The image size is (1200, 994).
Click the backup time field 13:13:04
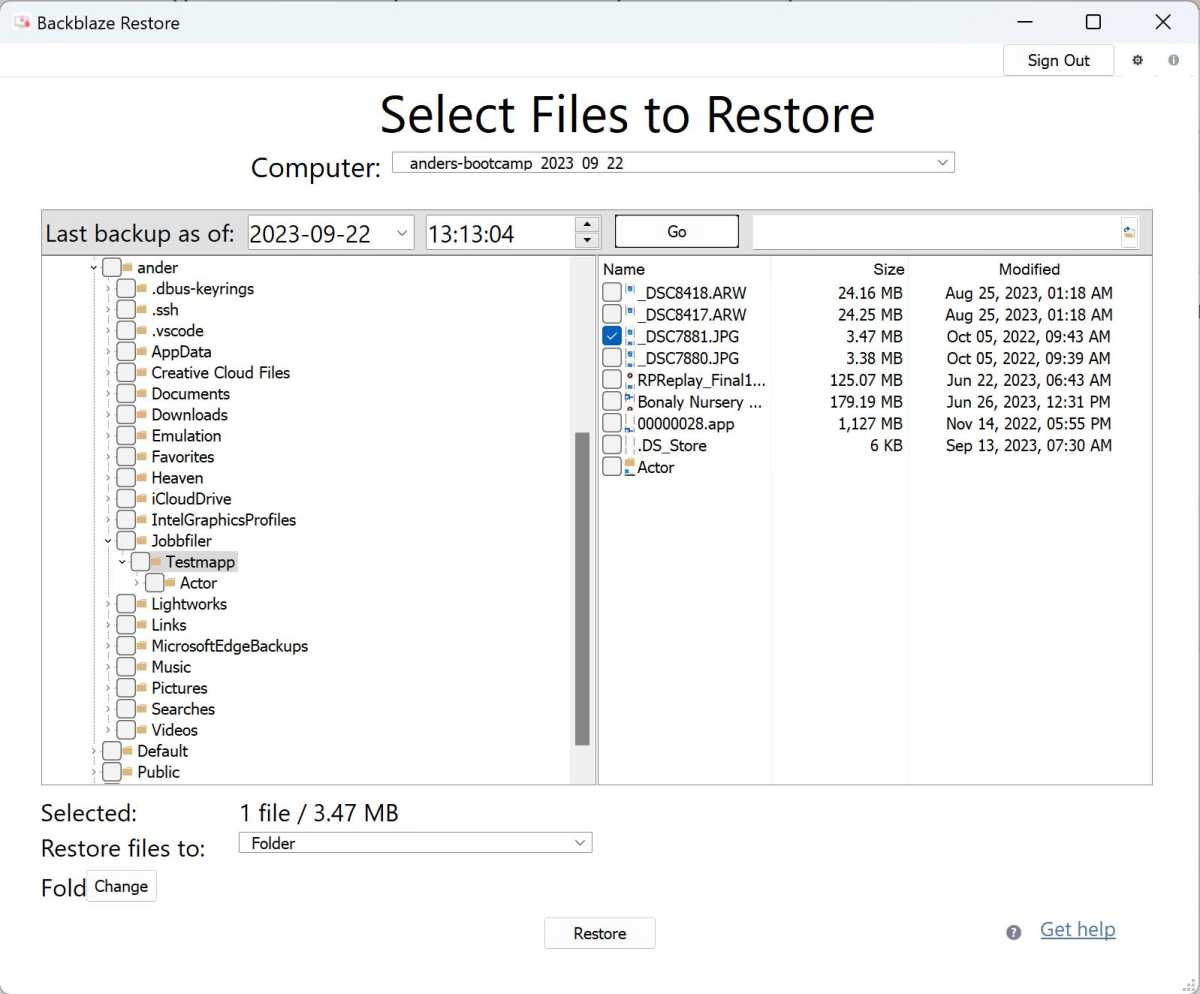501,234
